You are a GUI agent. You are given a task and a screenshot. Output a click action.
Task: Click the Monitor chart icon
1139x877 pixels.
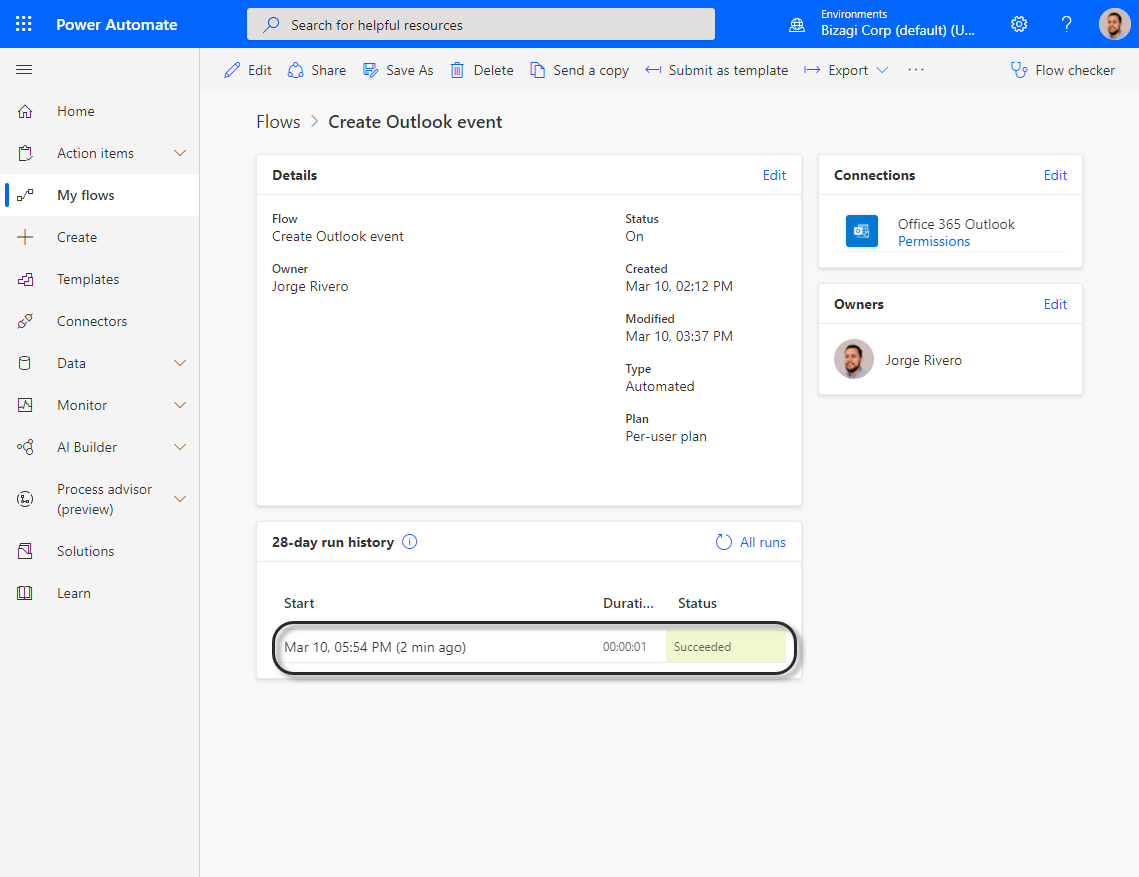pos(25,405)
